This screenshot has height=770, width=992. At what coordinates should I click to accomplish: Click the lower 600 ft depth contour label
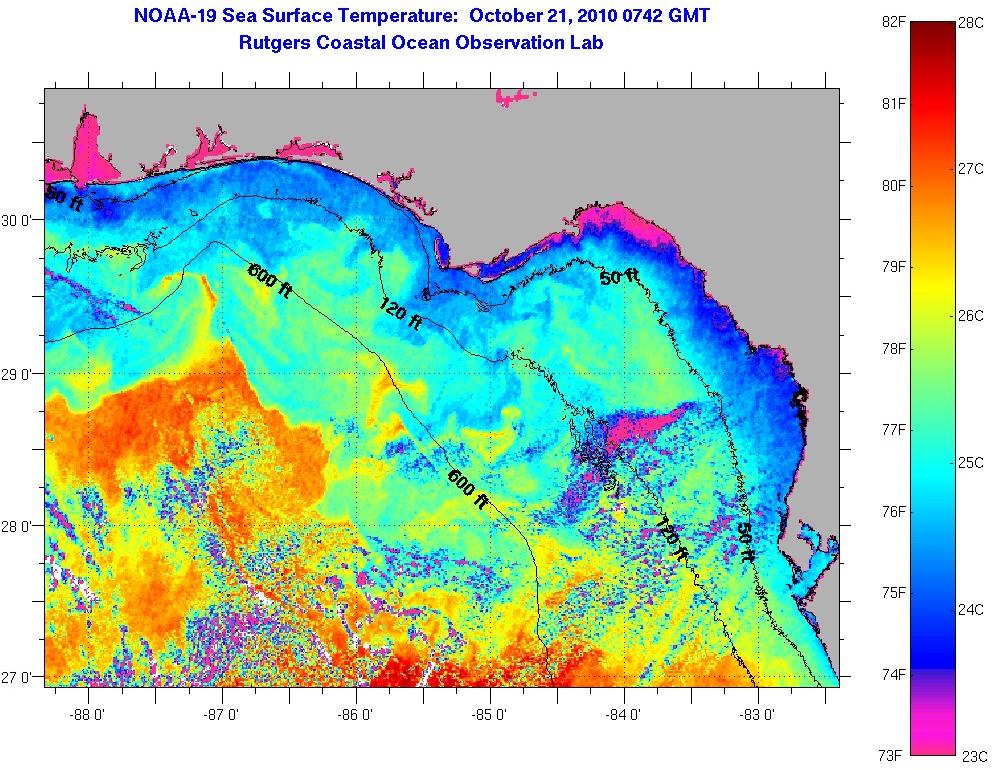click(x=467, y=490)
